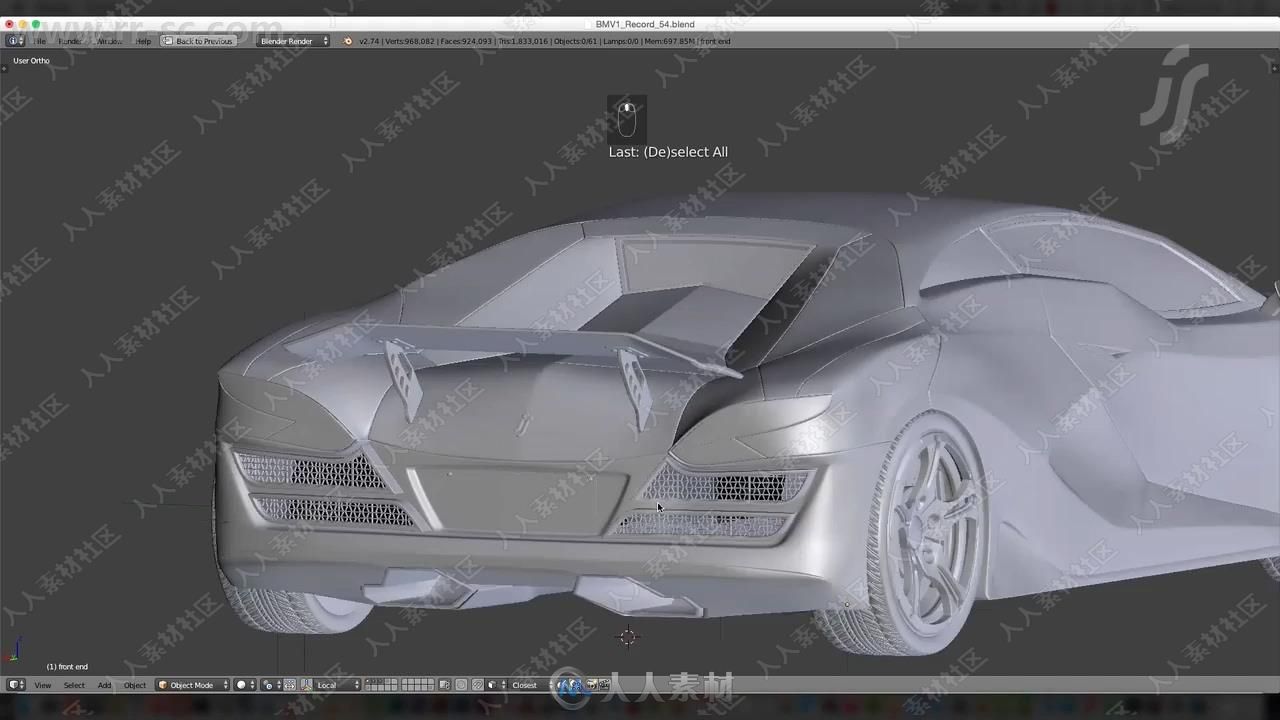1280x720 pixels.
Task: Open the Window menu in the Info header
Action: (x=109, y=41)
